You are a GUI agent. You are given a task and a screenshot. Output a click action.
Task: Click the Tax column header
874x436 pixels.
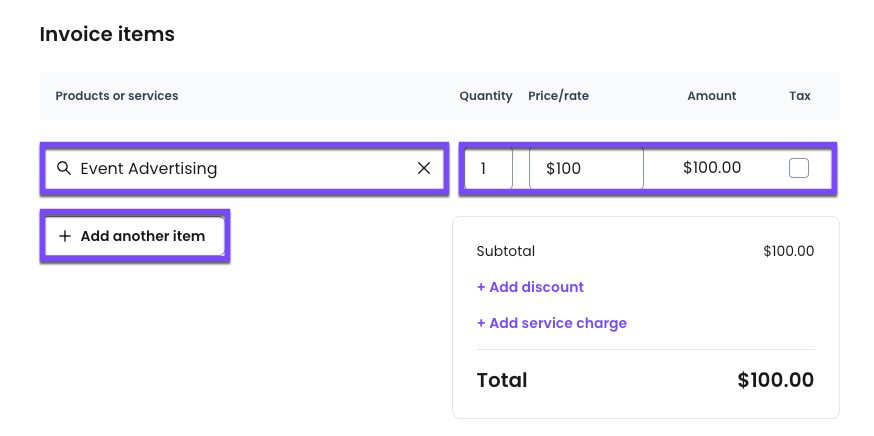coord(800,96)
